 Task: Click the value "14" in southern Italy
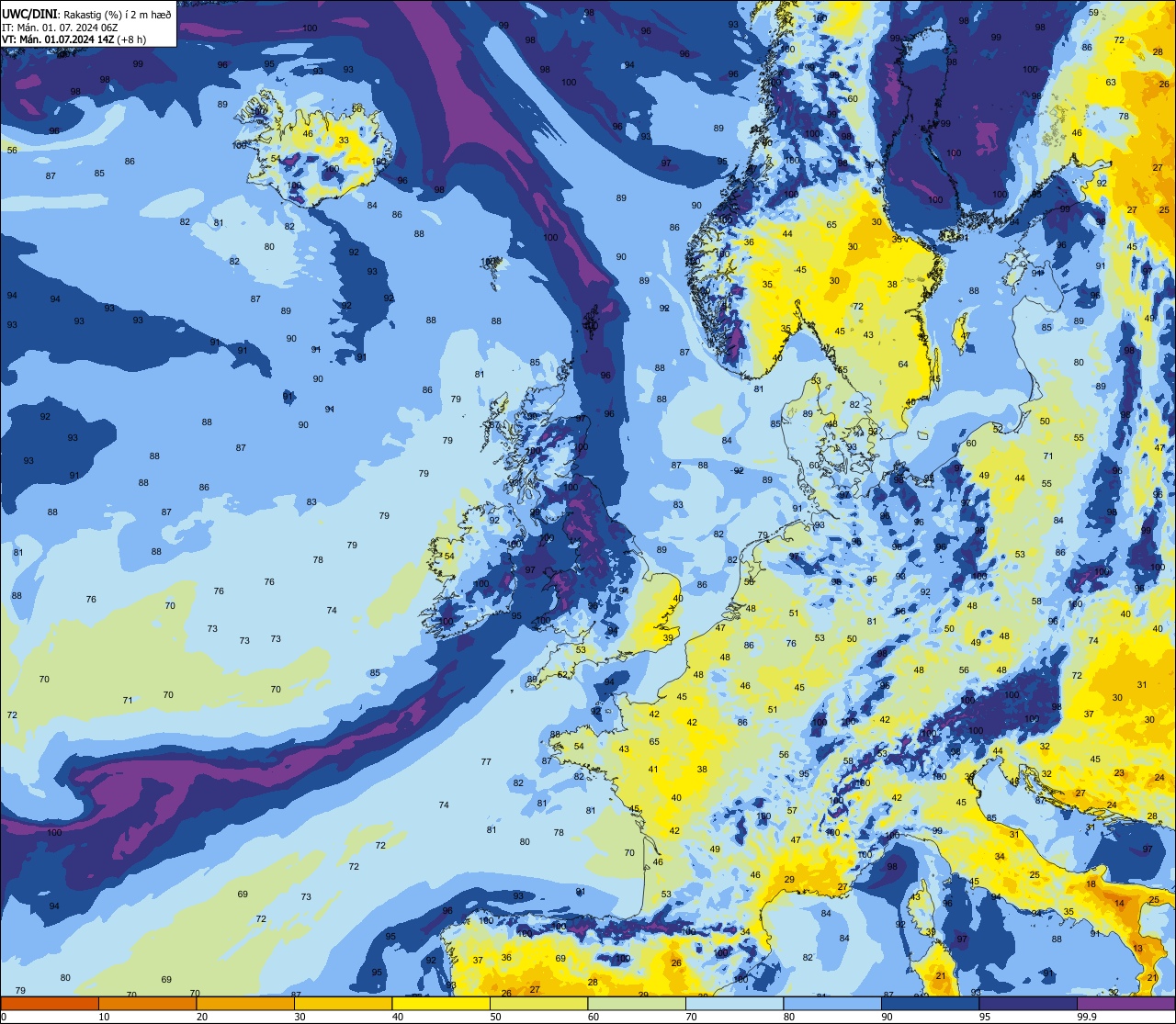point(1119,904)
